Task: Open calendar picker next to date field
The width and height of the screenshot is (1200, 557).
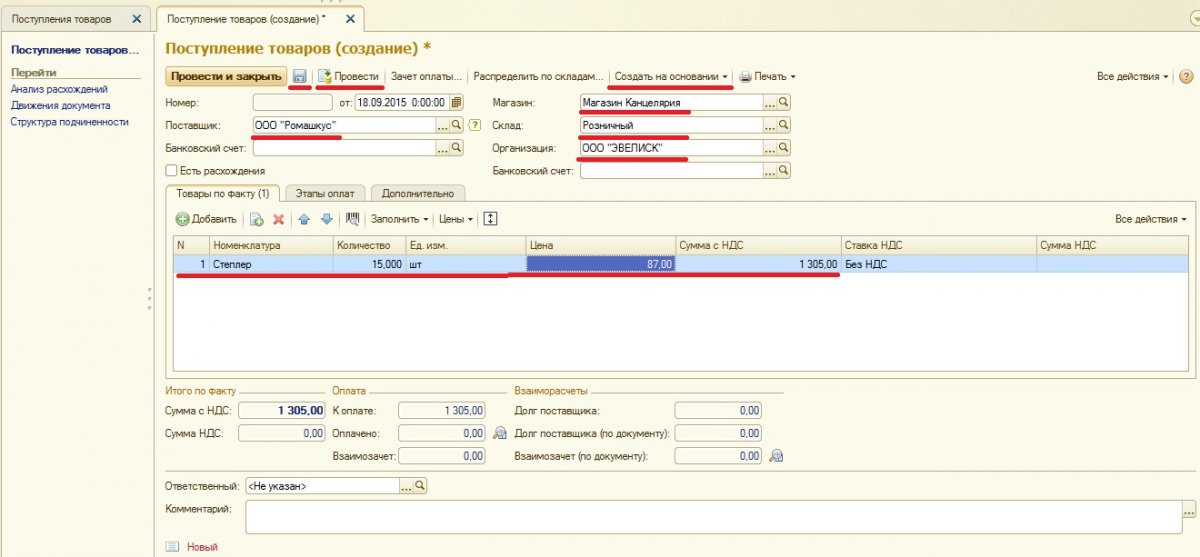Action: 456,101
